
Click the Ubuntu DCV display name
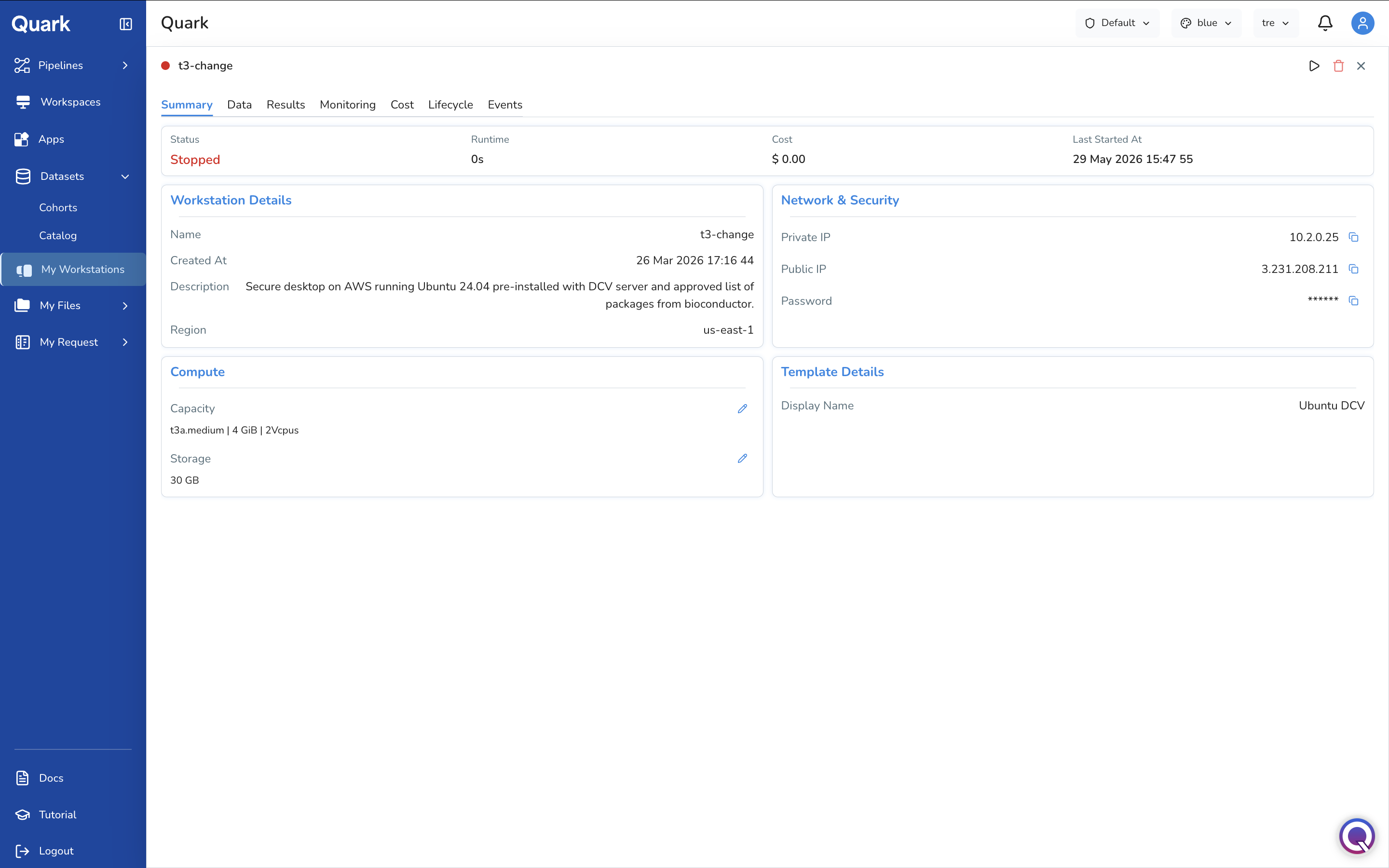pos(1332,405)
